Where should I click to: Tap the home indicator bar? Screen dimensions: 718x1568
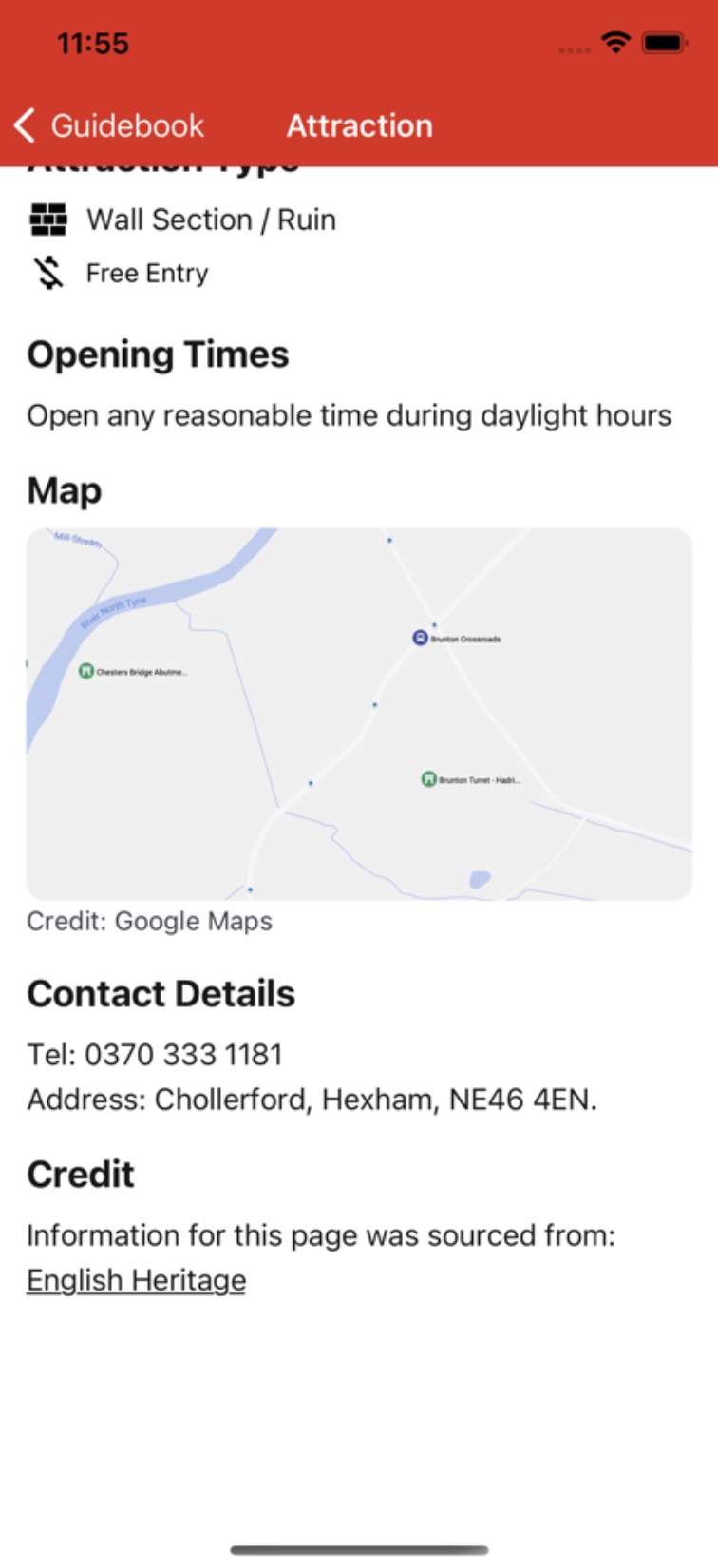(359, 1550)
